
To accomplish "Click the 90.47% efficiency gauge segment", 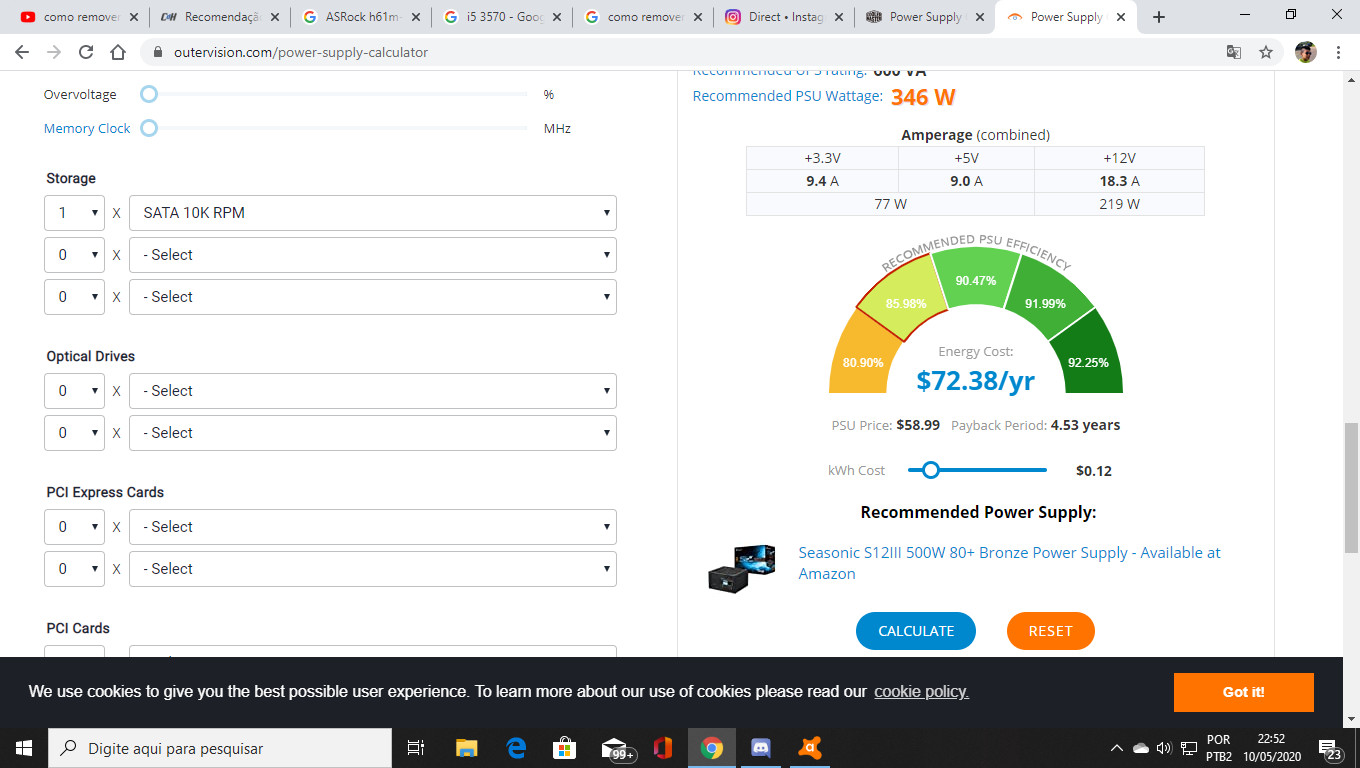I will click(x=975, y=278).
